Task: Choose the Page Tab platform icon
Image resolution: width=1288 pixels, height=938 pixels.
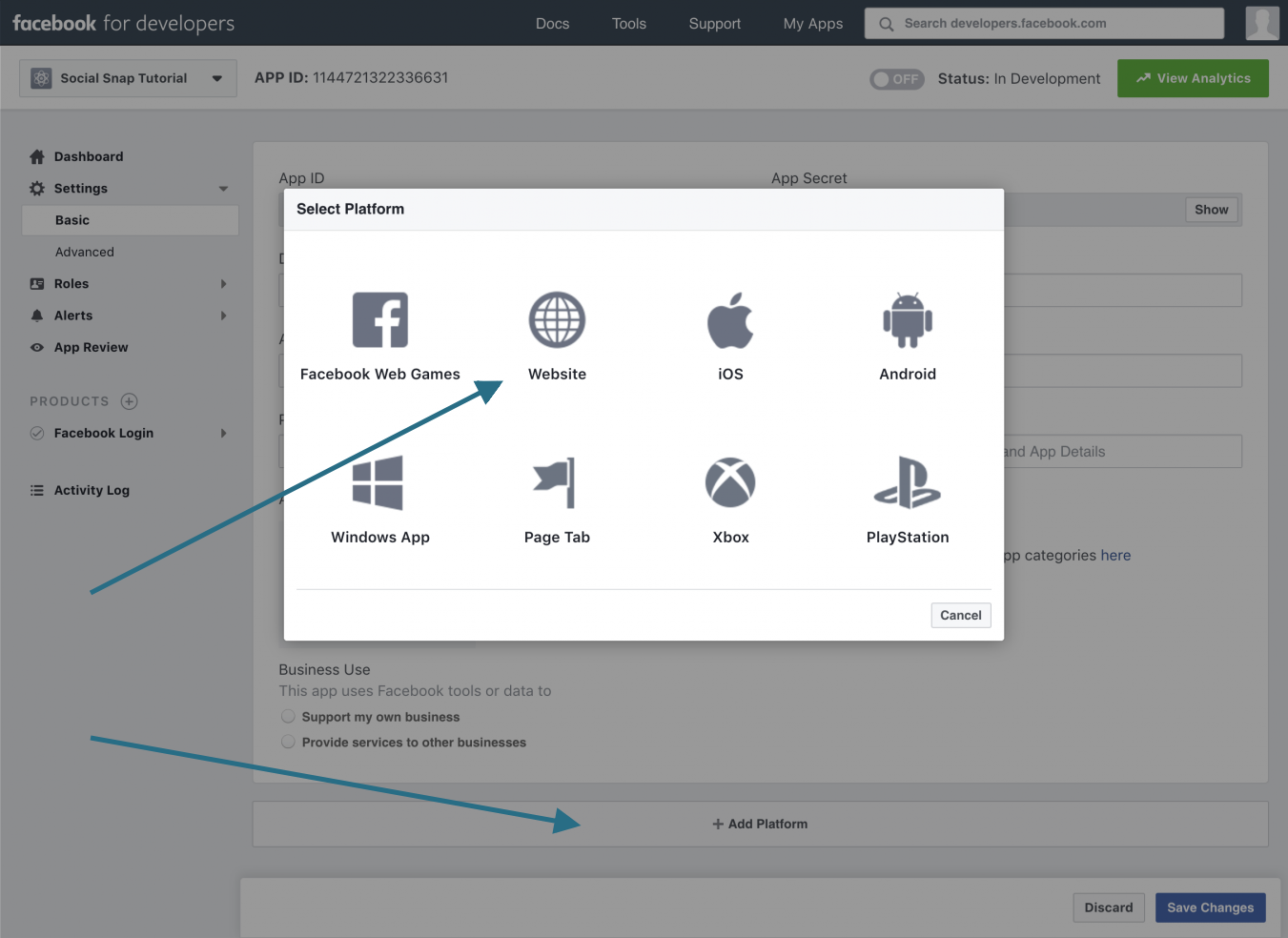Action: (557, 482)
